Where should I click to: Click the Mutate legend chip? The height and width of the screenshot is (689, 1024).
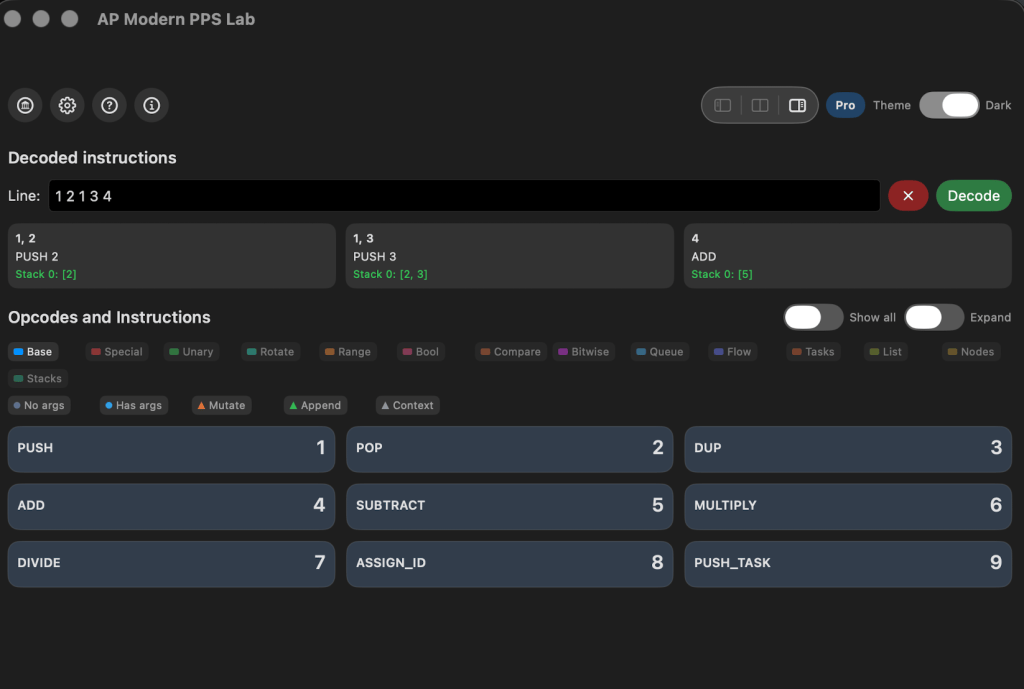tap(221, 405)
